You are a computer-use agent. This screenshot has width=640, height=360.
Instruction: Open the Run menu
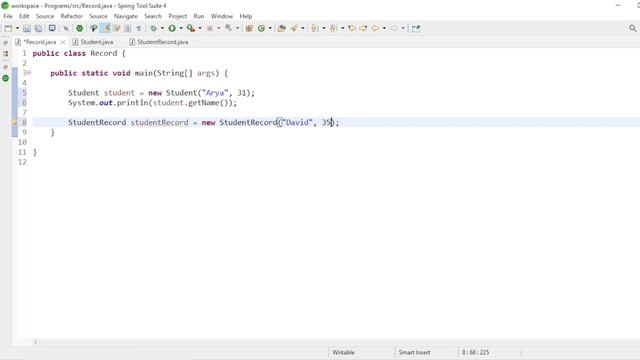(x=199, y=16)
